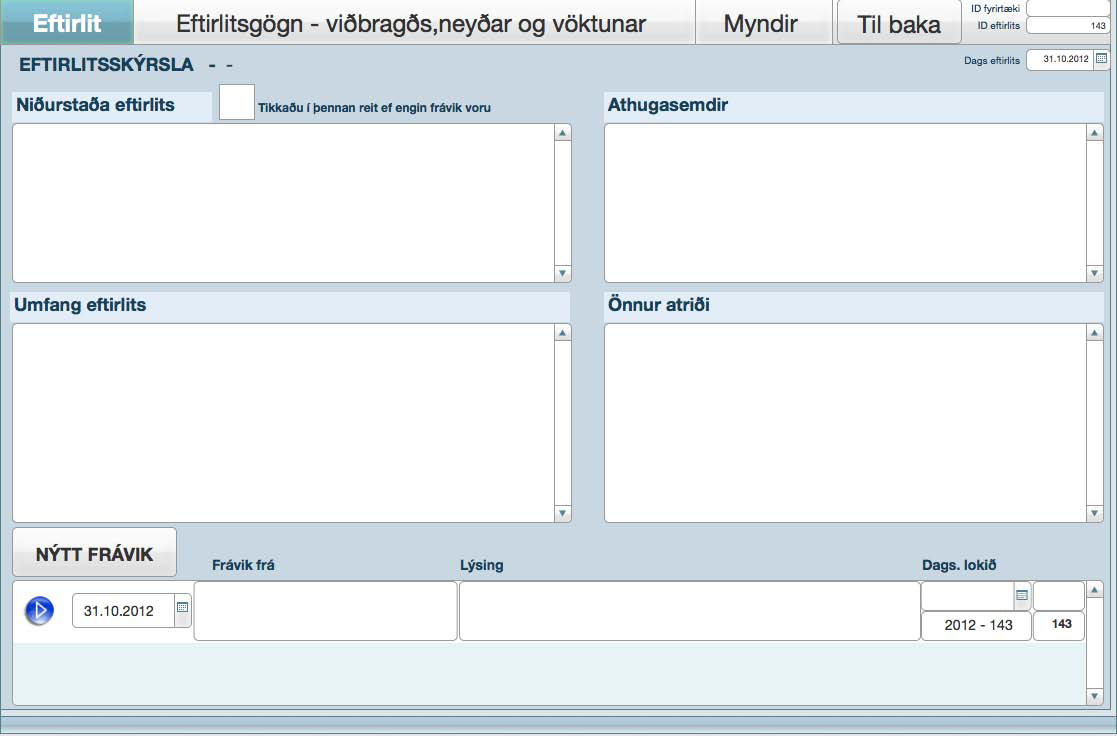The width and height of the screenshot is (1117, 736).
Task: Click scroll up arrow in Umfang eftirlits box
Action: point(563,333)
